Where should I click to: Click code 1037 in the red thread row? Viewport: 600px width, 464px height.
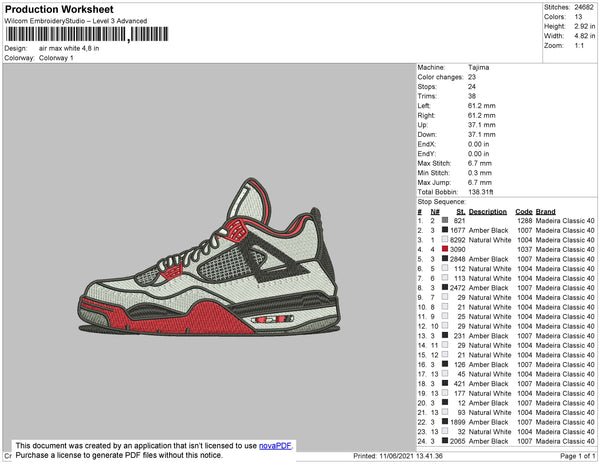coord(525,249)
